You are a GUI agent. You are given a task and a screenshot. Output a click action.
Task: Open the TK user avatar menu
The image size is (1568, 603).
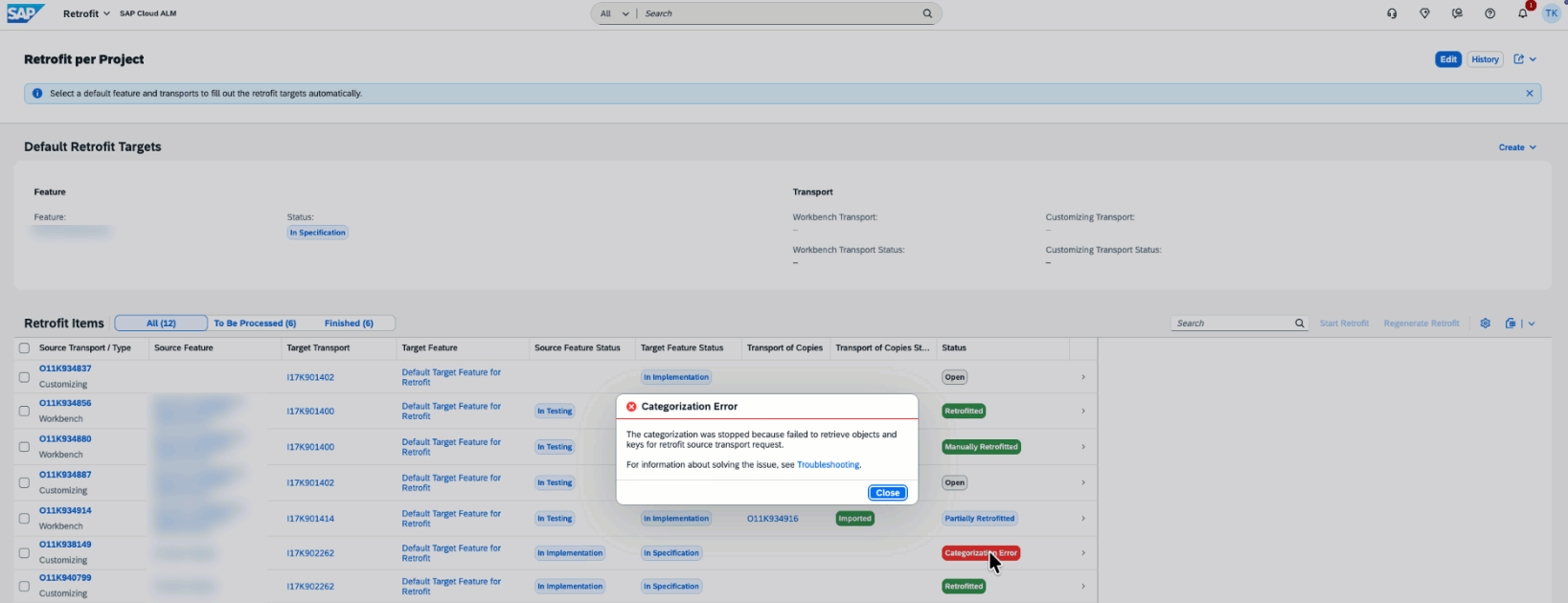pos(1551,13)
